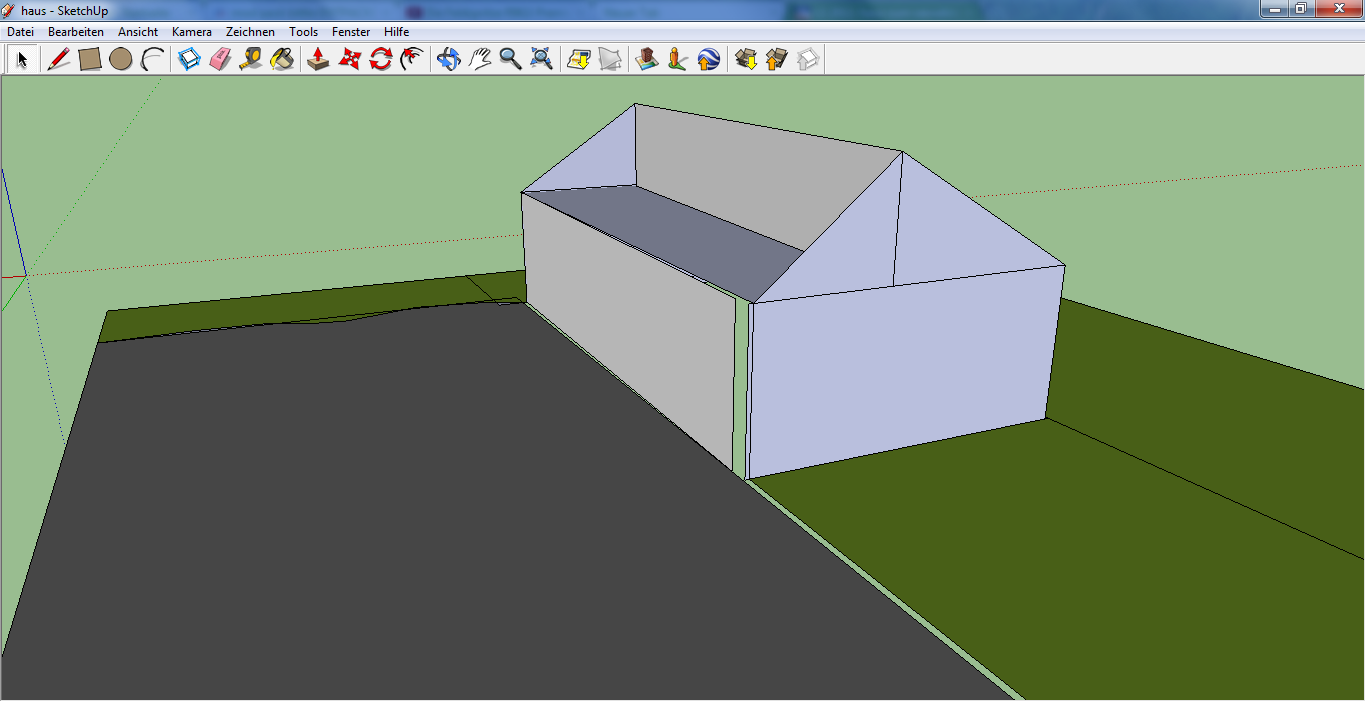This screenshot has height=701, width=1365.
Task: Open the Photo Textures tool
Action: [678, 59]
